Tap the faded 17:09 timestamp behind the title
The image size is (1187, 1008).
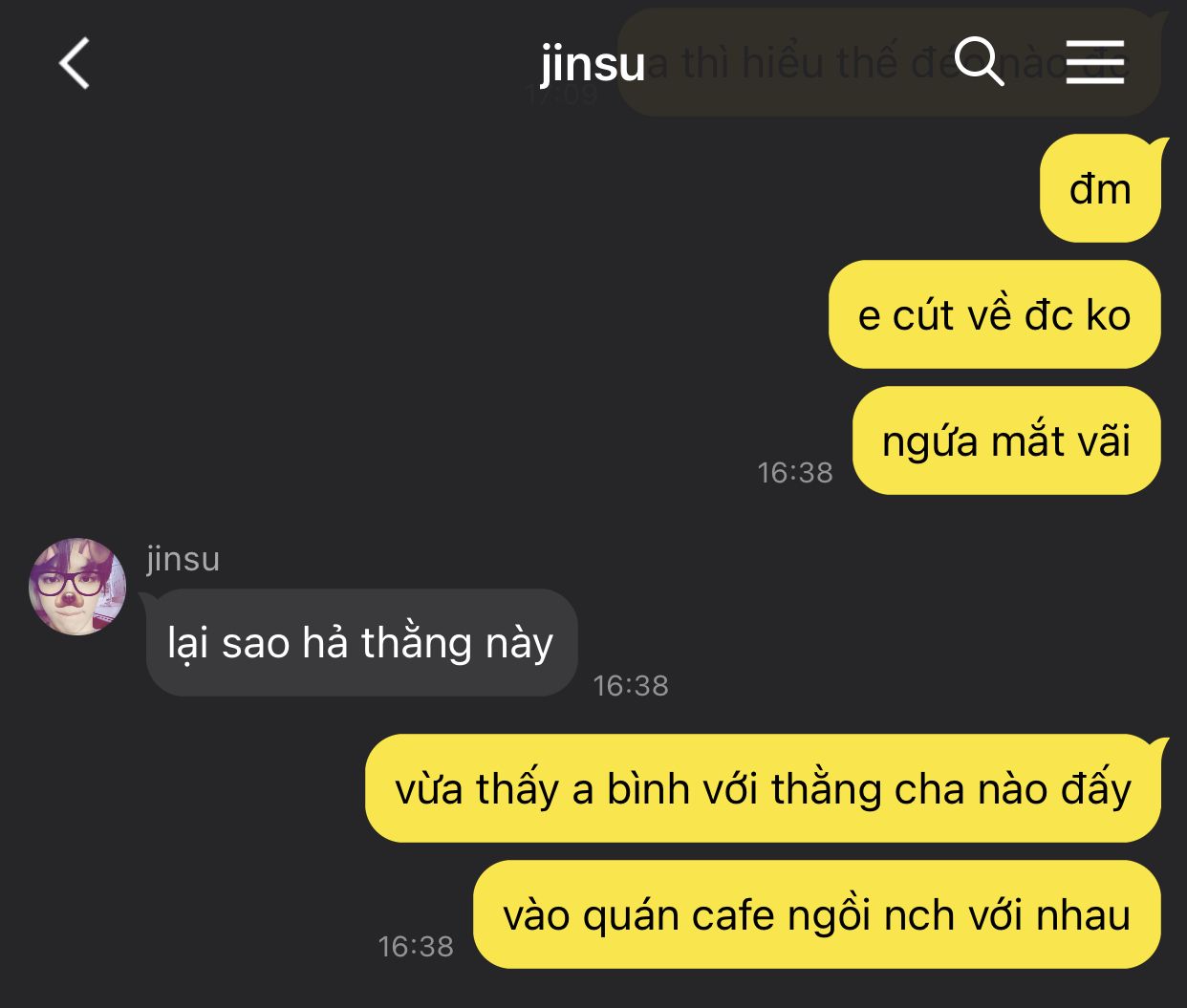(x=562, y=95)
